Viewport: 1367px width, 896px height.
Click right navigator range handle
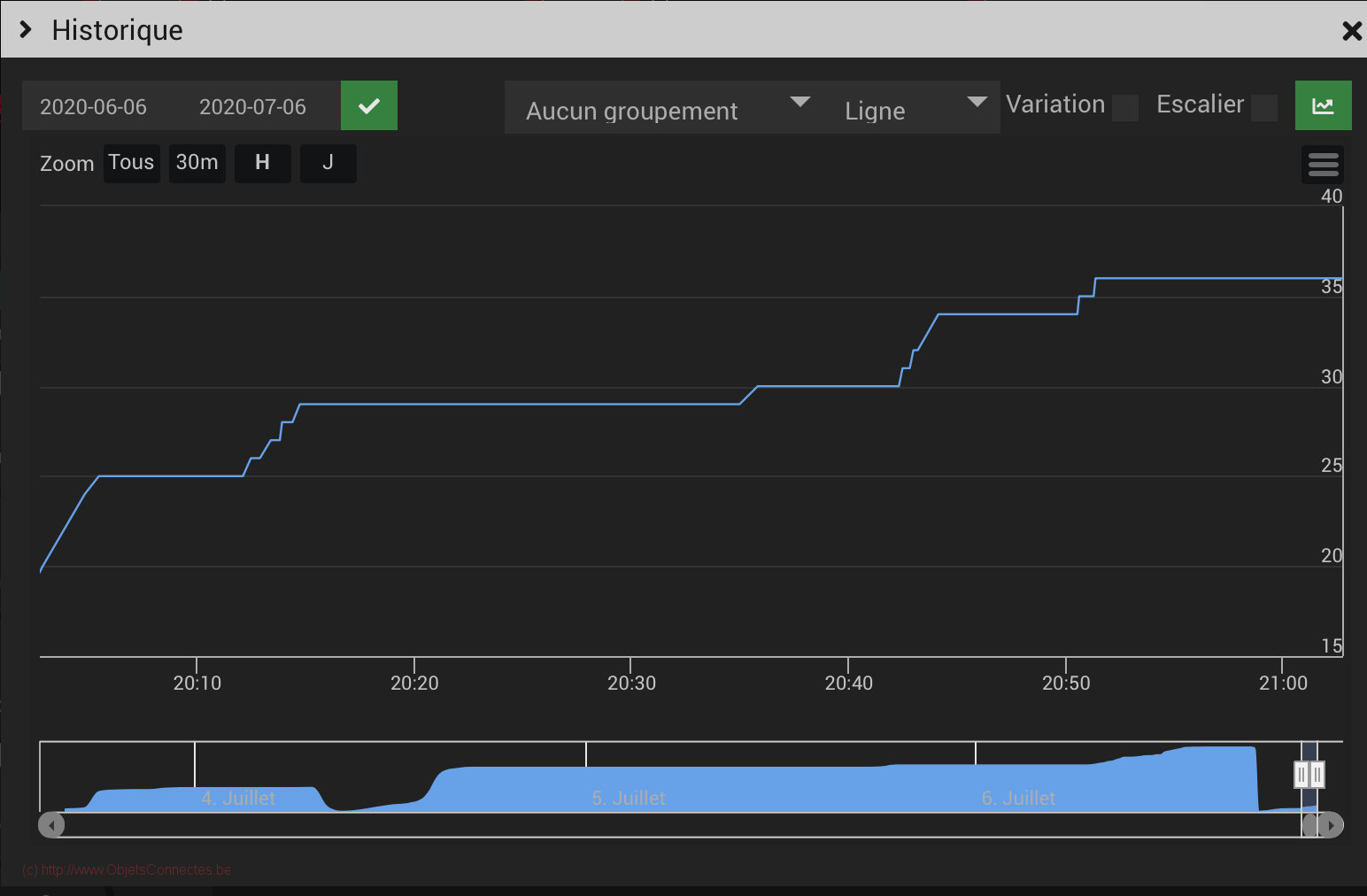point(1317,775)
